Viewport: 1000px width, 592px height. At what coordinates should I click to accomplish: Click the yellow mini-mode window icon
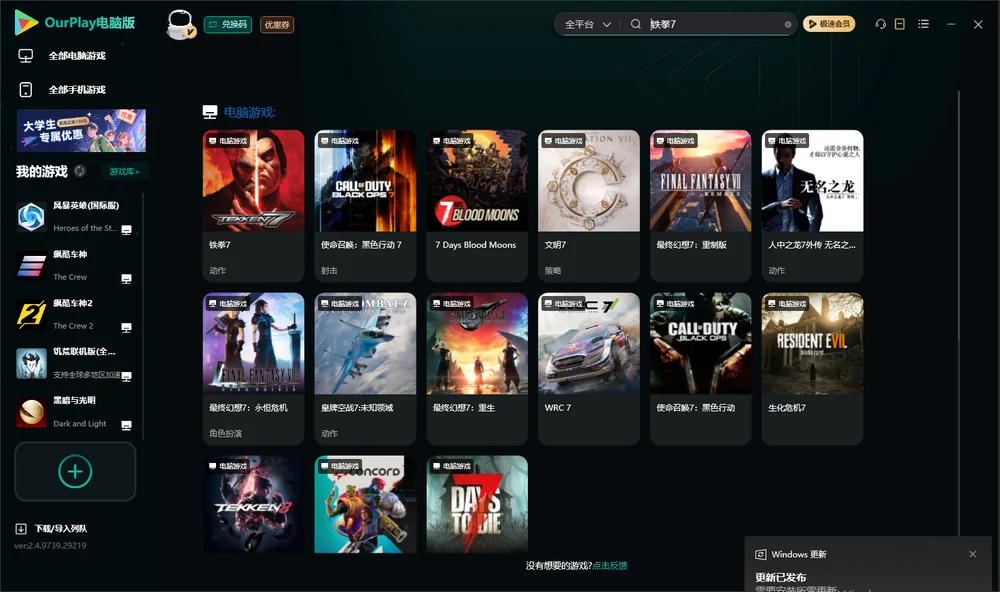click(900, 24)
